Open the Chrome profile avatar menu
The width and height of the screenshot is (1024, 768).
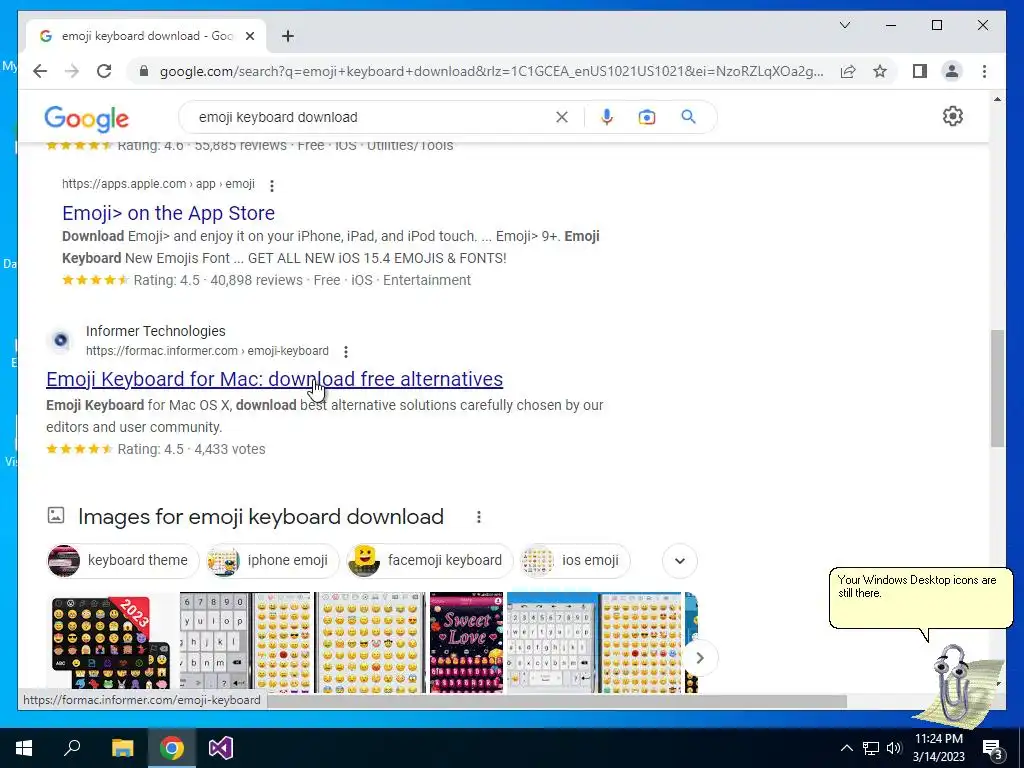click(952, 71)
